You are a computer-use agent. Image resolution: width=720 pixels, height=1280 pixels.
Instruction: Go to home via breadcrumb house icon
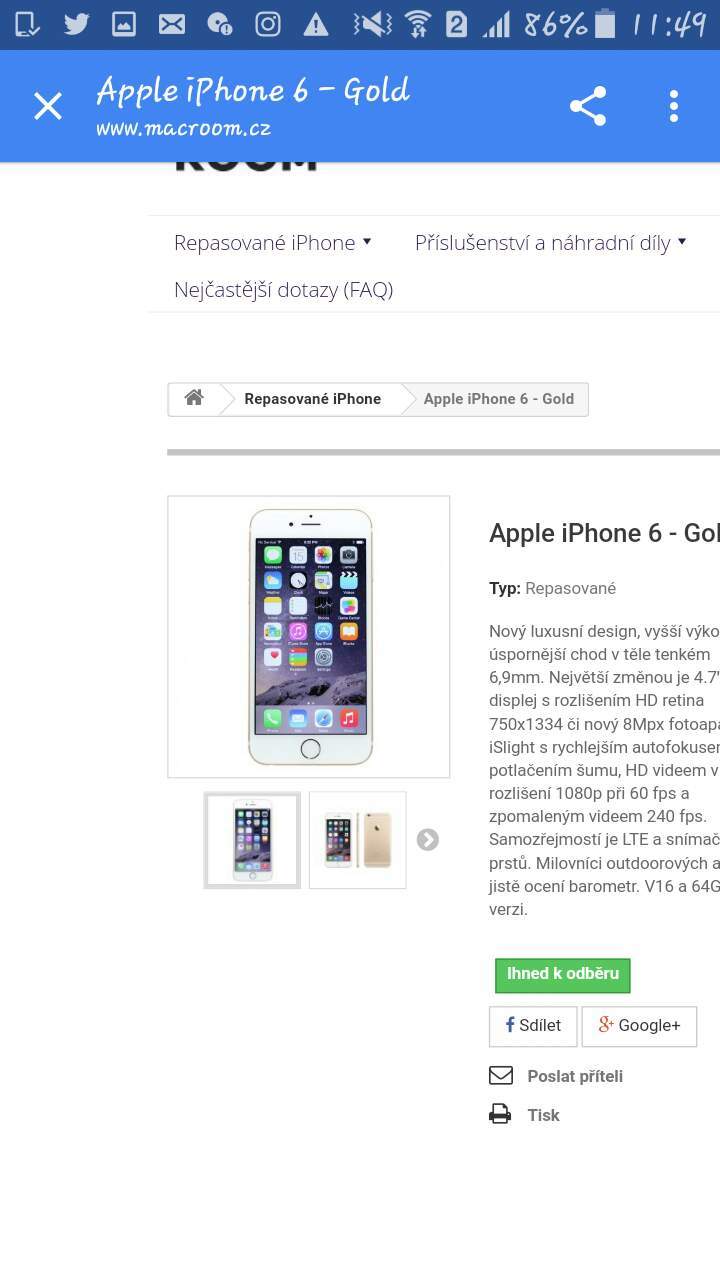tap(194, 398)
